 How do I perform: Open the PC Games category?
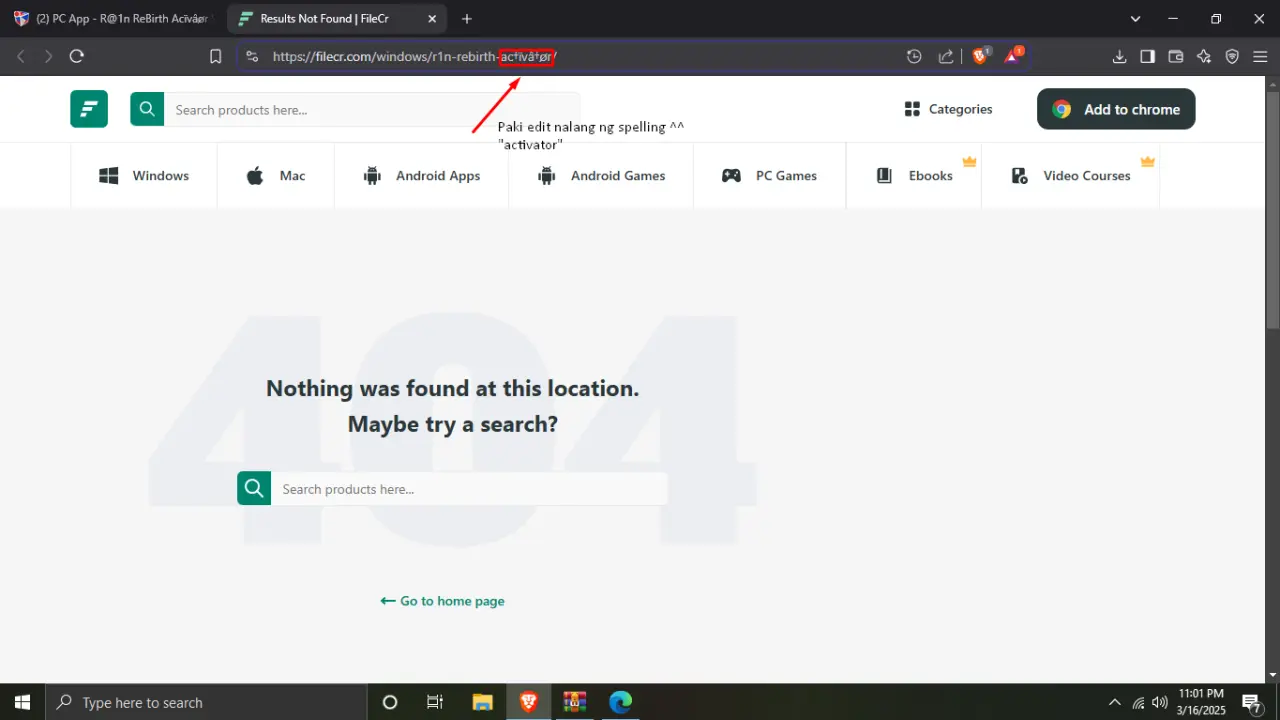[770, 175]
